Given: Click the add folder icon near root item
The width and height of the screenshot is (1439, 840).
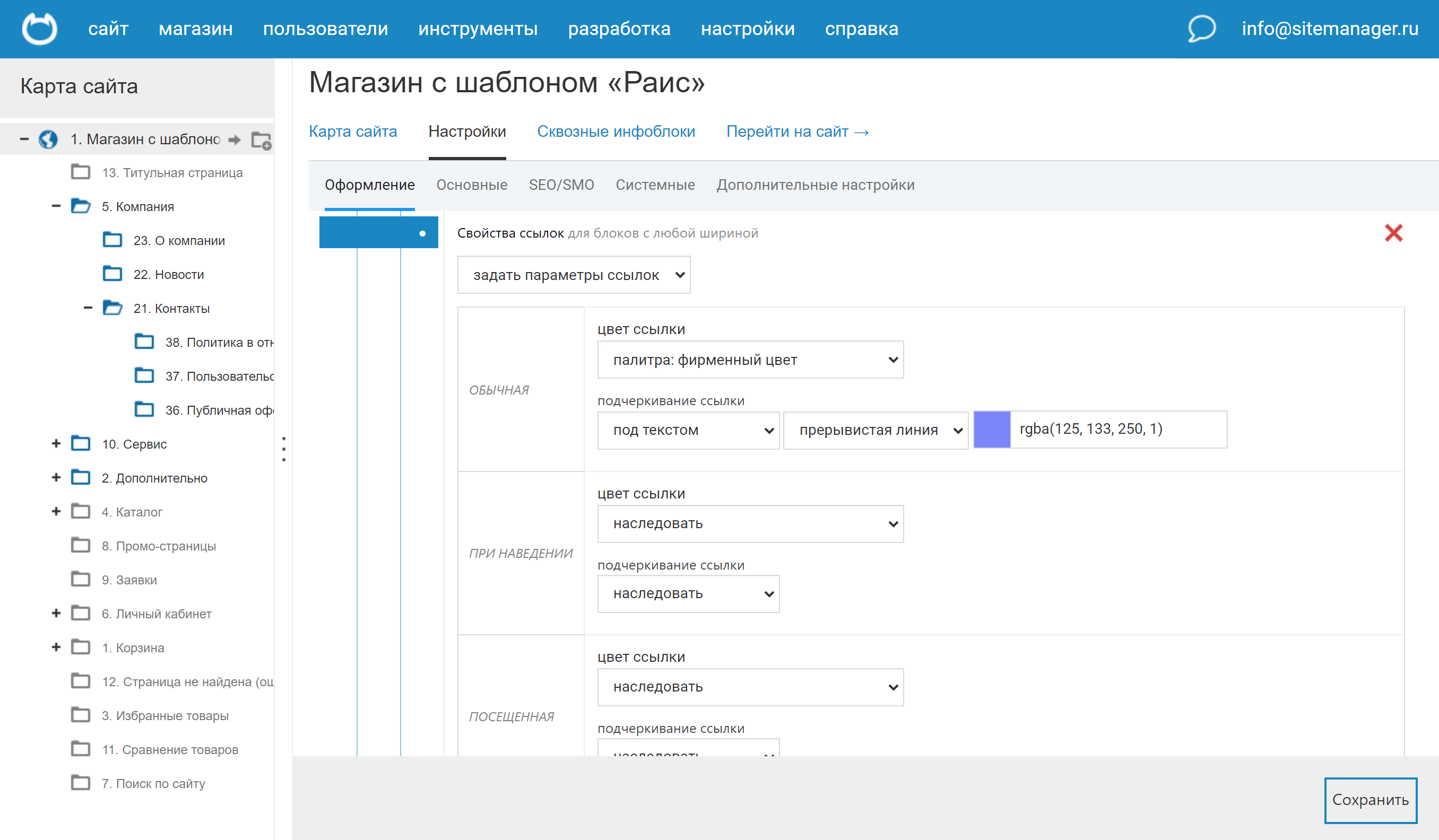Looking at the screenshot, I should [261, 140].
